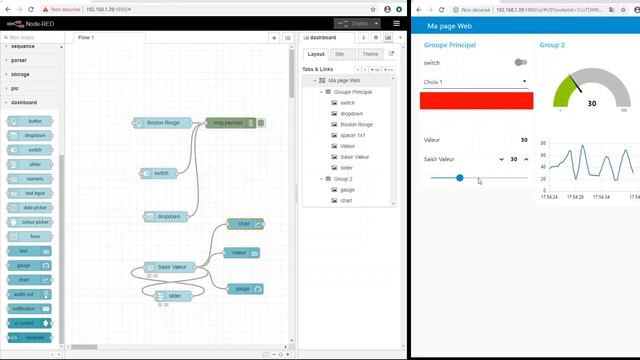
Task: Select form node in palette
Action: coord(30,236)
